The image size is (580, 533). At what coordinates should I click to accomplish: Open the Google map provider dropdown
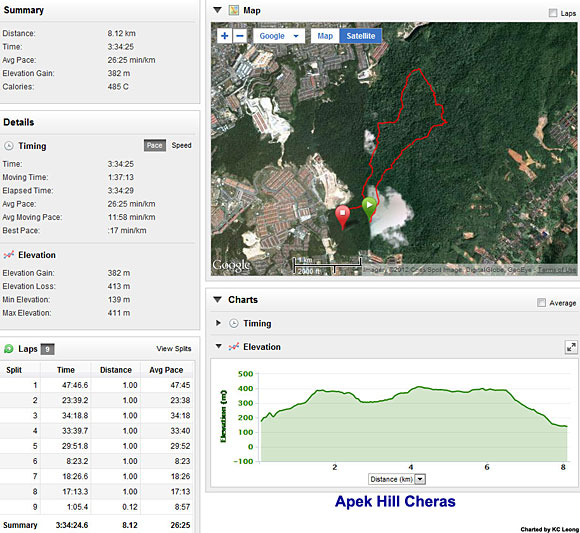(x=279, y=36)
